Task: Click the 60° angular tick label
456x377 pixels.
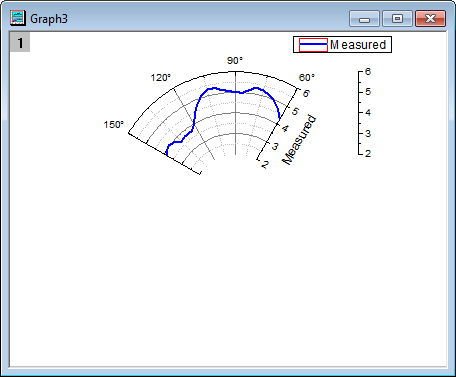Action: point(307,78)
